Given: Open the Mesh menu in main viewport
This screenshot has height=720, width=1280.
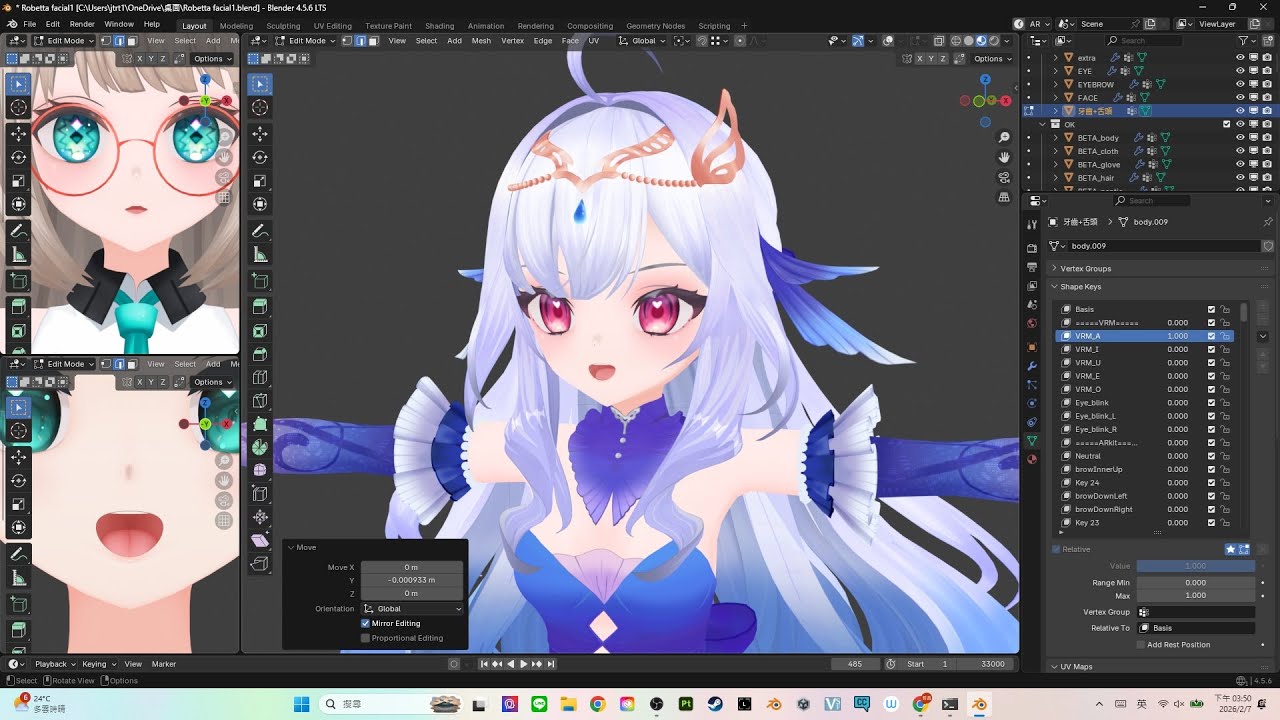Looking at the screenshot, I should (481, 41).
